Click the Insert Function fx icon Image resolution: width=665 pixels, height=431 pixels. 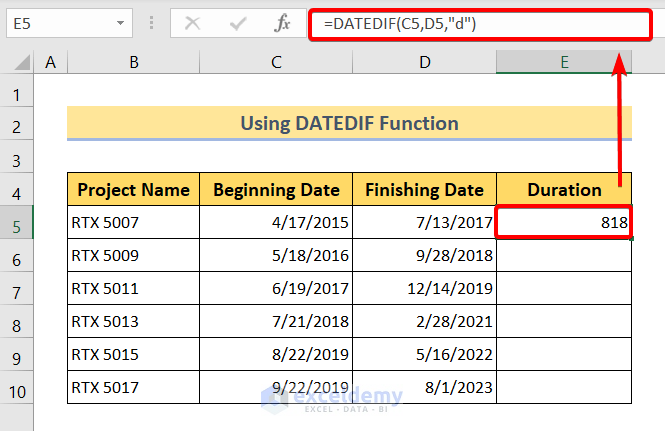coord(283,22)
